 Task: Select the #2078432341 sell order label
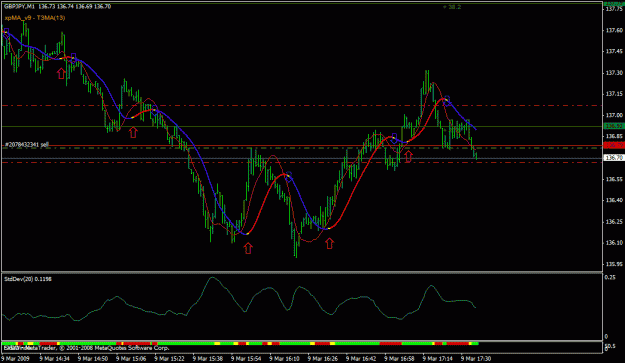coord(27,144)
